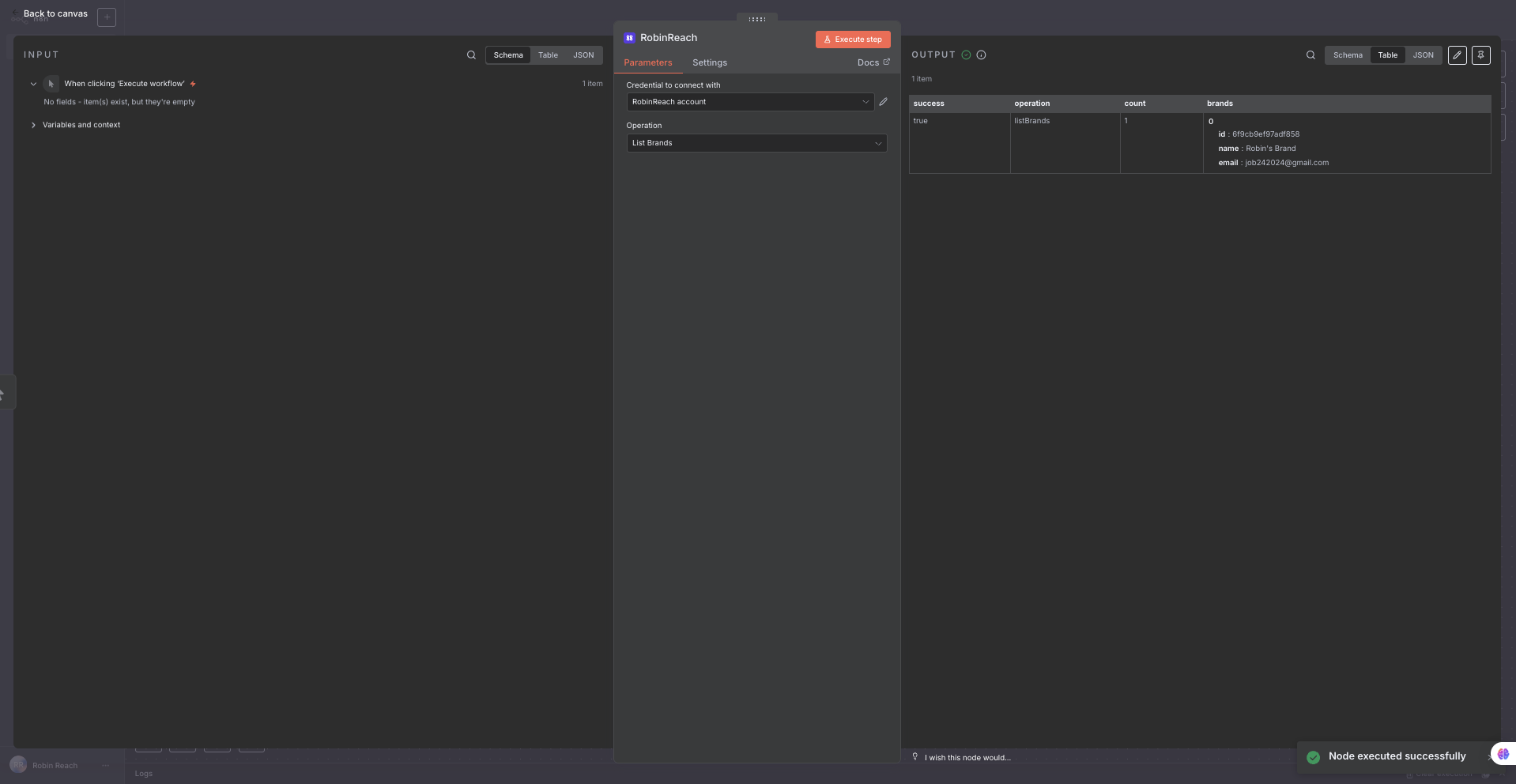This screenshot has width=1516, height=784.
Task: Click the output info icon
Action: 982,55
